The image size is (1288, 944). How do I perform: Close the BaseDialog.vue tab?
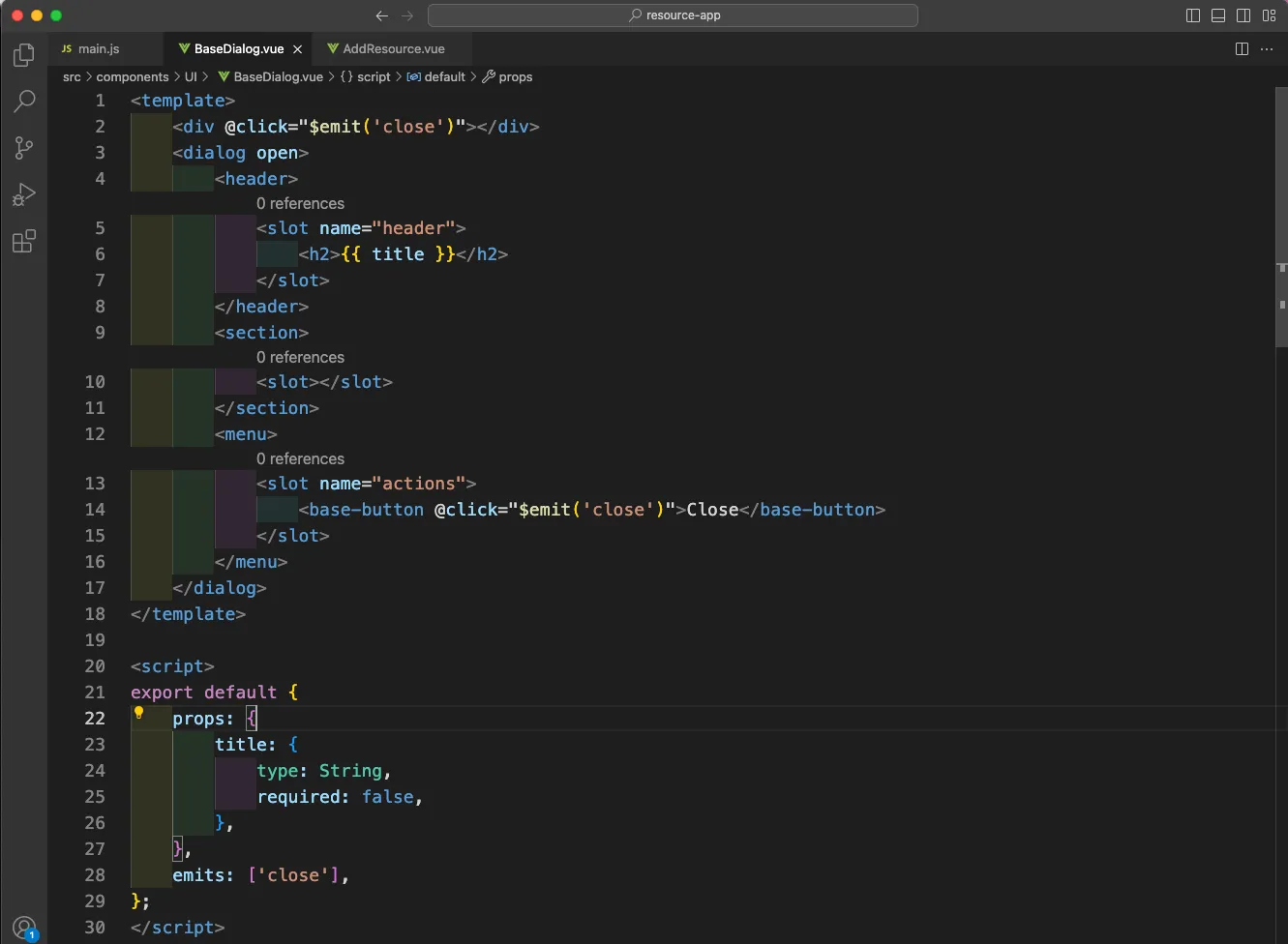pyautogui.click(x=297, y=49)
